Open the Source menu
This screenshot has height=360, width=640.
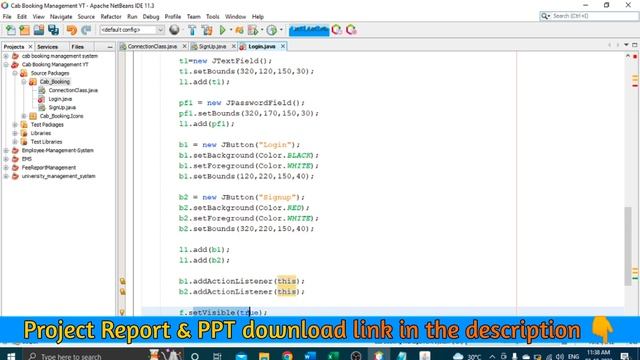(x=86, y=17)
